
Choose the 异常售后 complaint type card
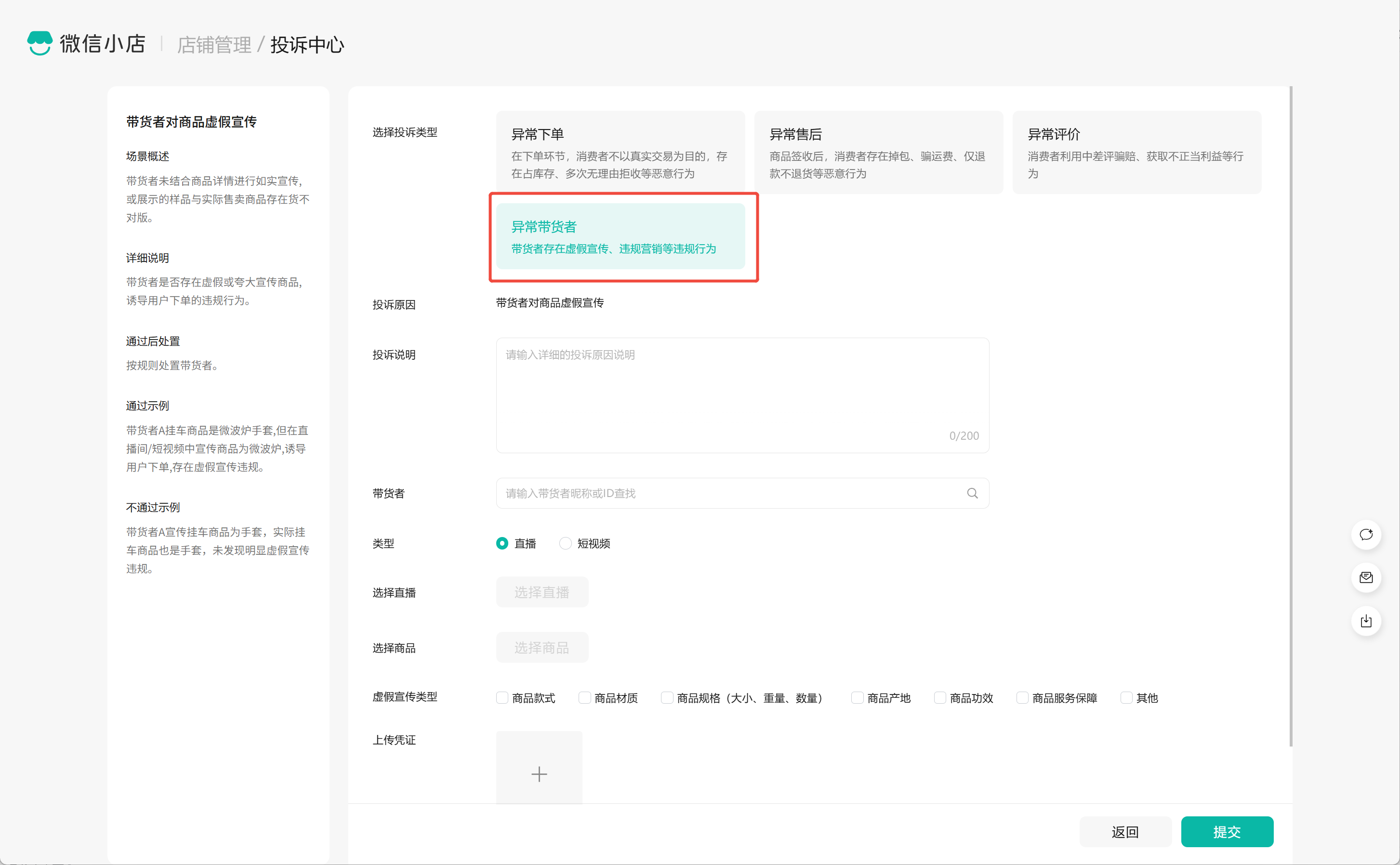click(878, 152)
